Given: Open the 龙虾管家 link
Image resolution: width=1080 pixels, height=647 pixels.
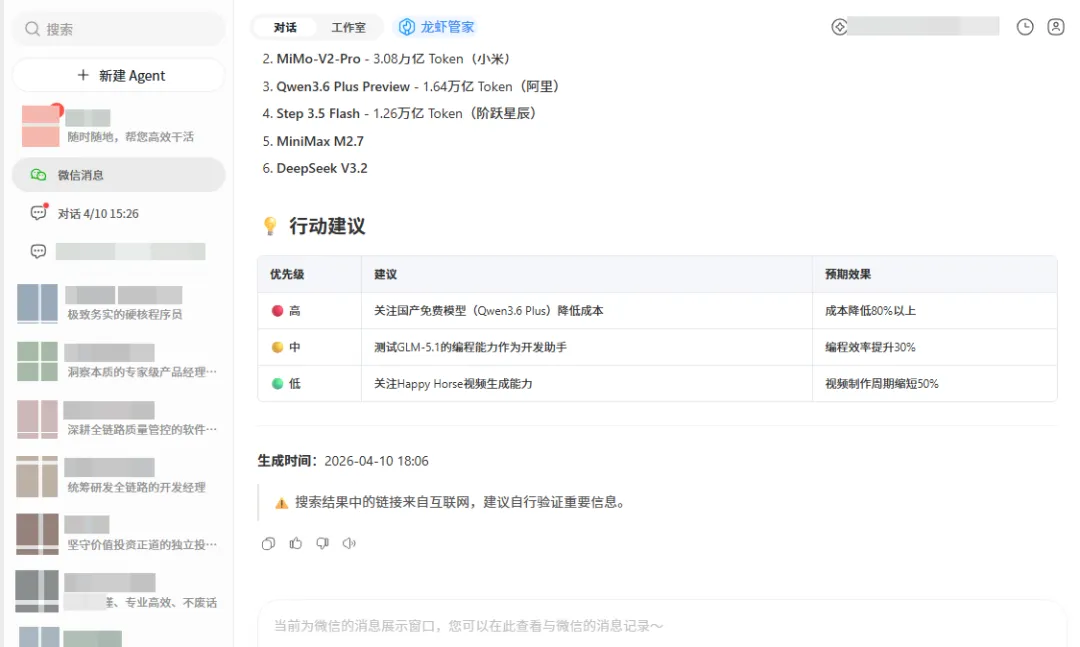Looking at the screenshot, I should pyautogui.click(x=437, y=27).
